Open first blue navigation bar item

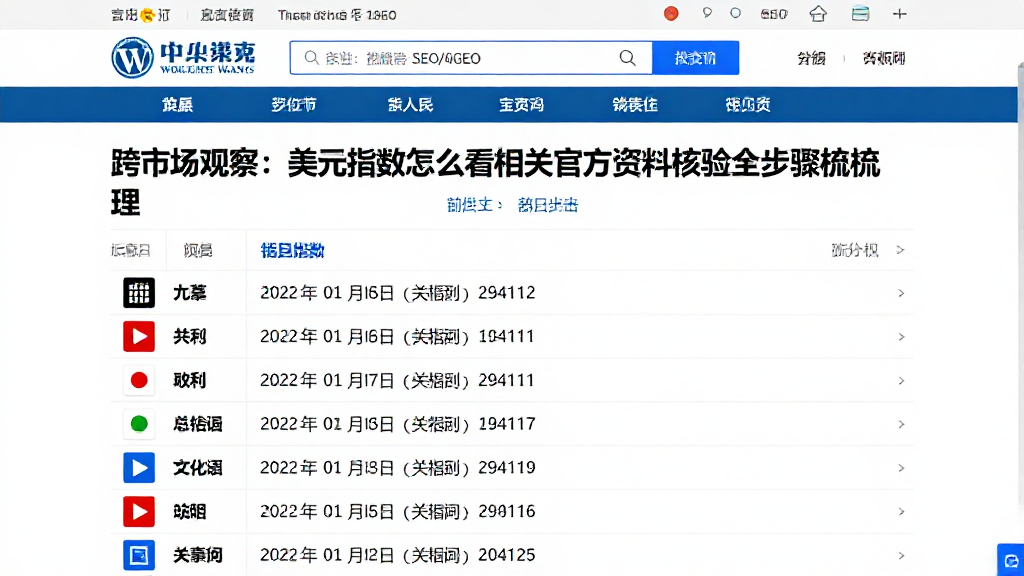pyautogui.click(x=178, y=104)
